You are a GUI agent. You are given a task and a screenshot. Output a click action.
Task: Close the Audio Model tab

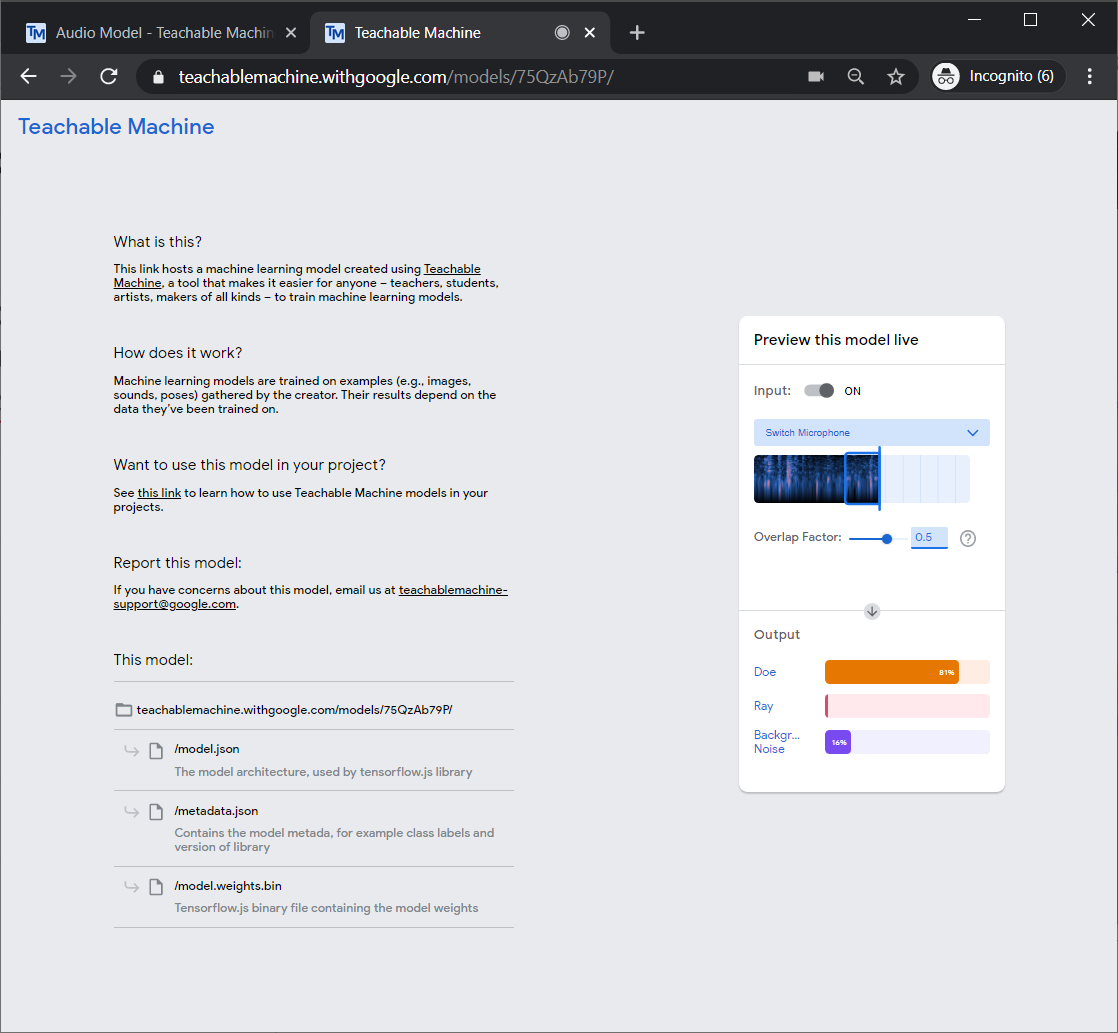pos(291,33)
